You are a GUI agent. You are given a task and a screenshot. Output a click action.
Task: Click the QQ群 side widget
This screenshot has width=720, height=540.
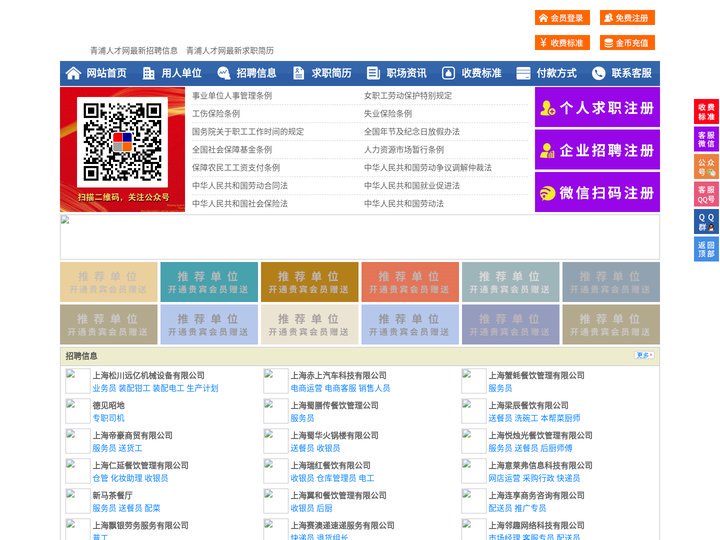(706, 222)
